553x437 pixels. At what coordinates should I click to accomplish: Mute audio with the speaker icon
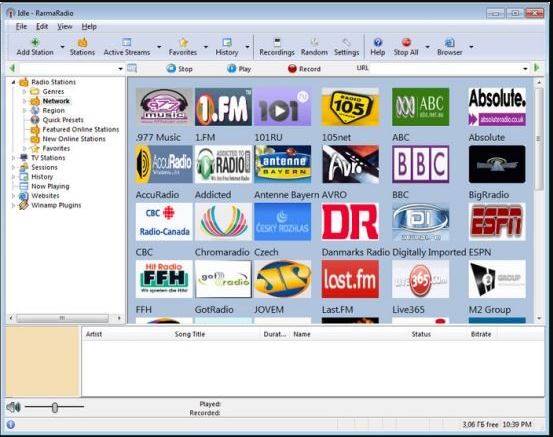tap(13, 407)
